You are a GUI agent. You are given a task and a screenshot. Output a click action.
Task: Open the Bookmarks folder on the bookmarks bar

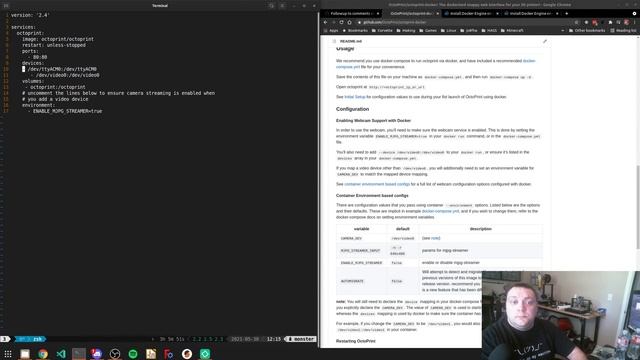point(355,31)
